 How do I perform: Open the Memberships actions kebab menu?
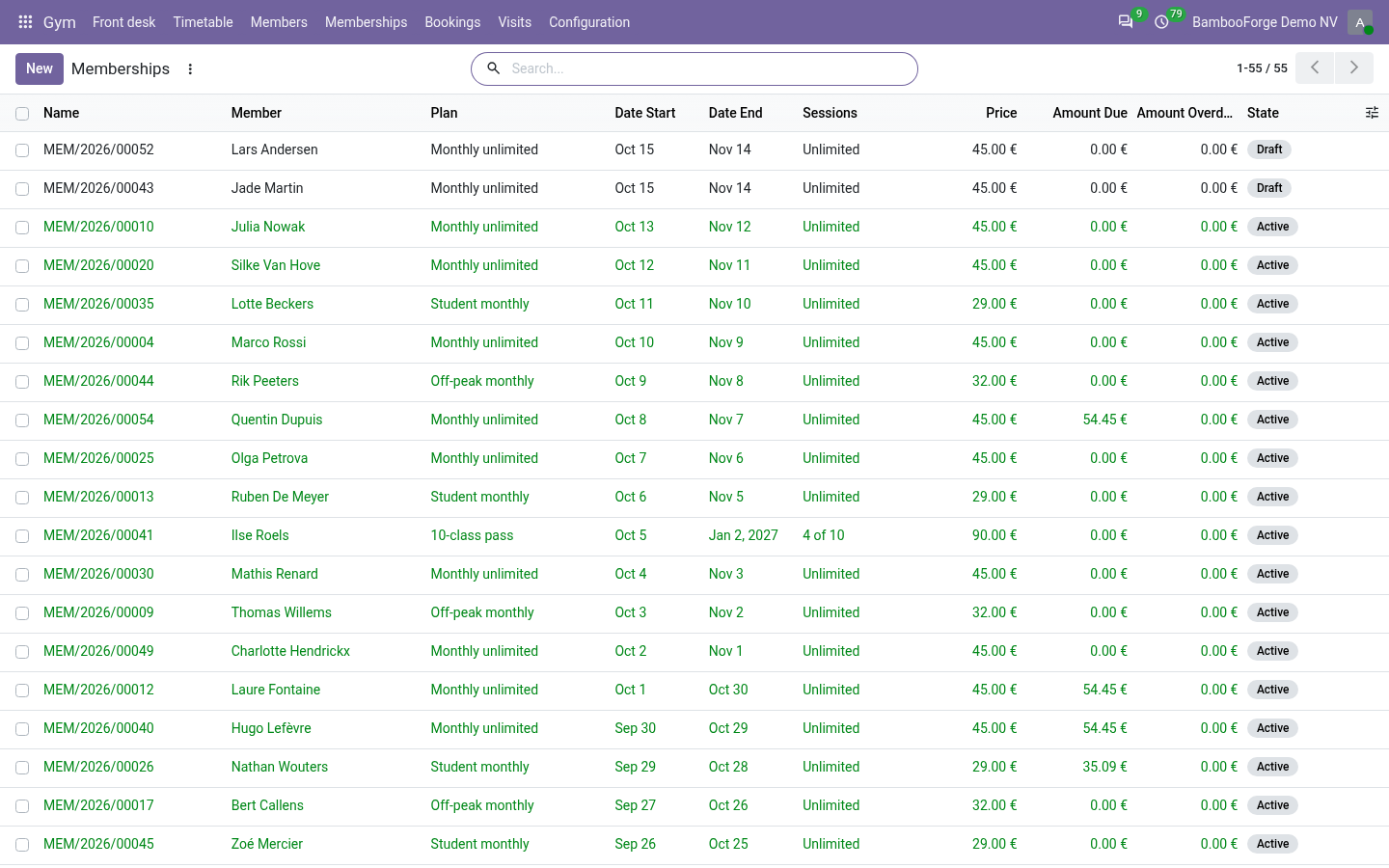[x=190, y=68]
